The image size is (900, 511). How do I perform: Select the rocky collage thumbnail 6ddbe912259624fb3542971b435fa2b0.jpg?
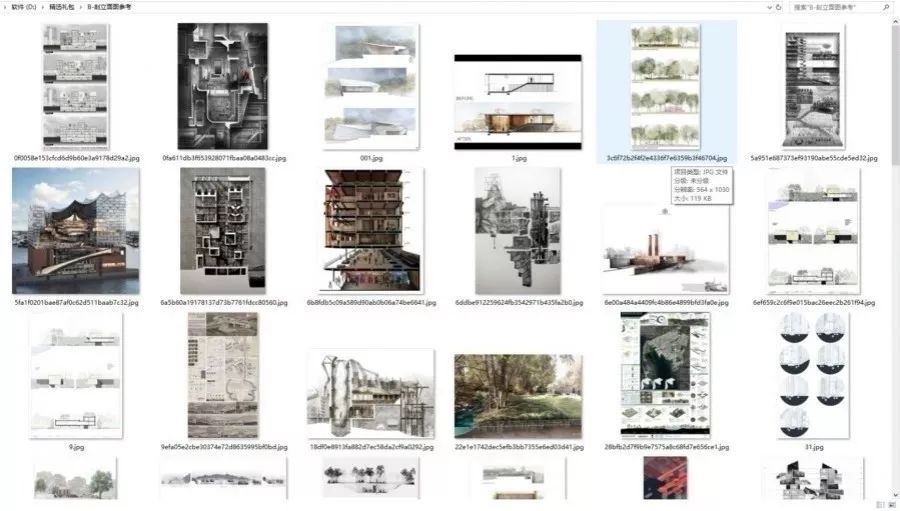click(x=518, y=231)
